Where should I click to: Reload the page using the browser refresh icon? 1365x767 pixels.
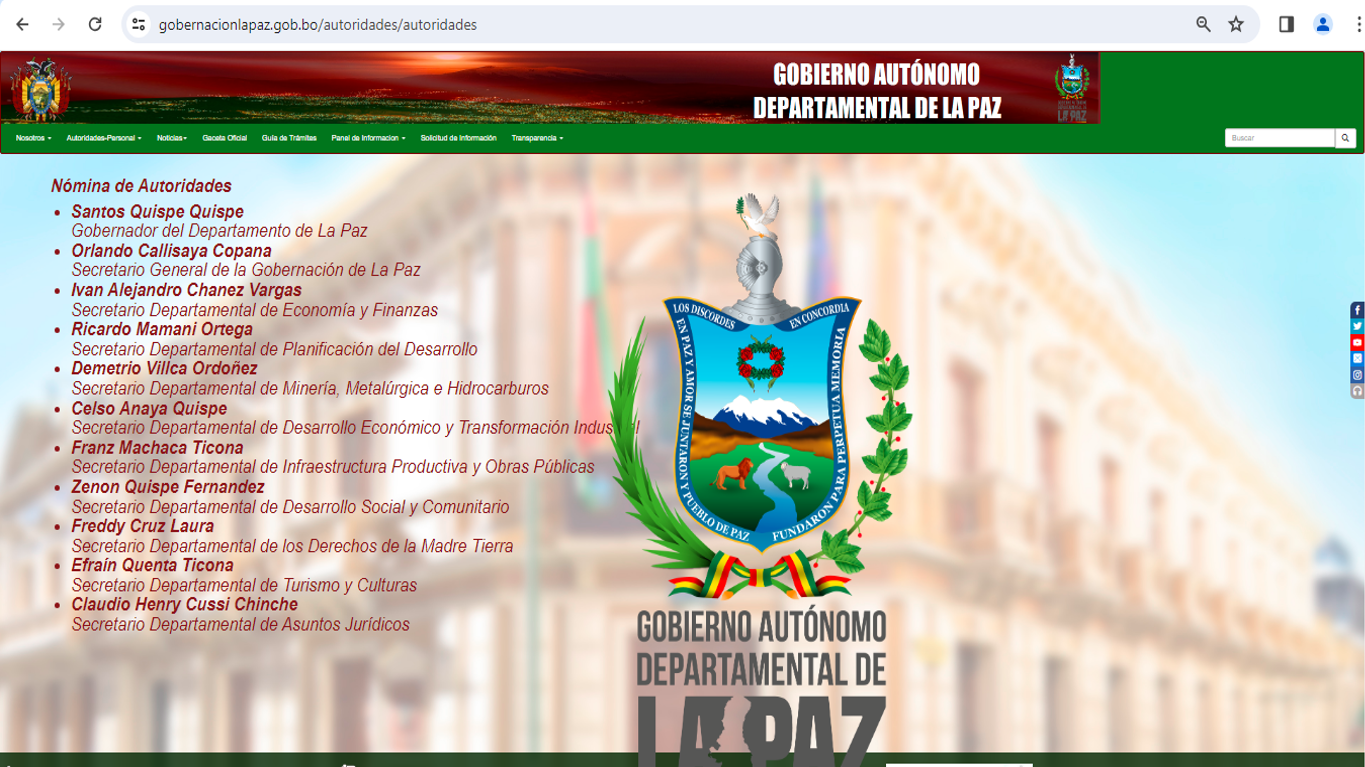pos(95,25)
